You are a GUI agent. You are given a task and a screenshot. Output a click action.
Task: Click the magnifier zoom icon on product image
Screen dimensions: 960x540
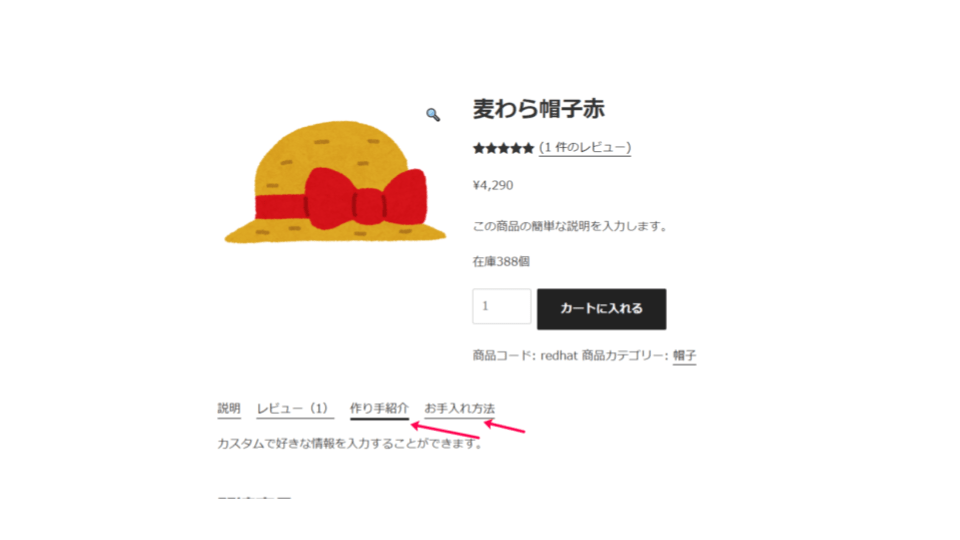pyautogui.click(x=433, y=114)
